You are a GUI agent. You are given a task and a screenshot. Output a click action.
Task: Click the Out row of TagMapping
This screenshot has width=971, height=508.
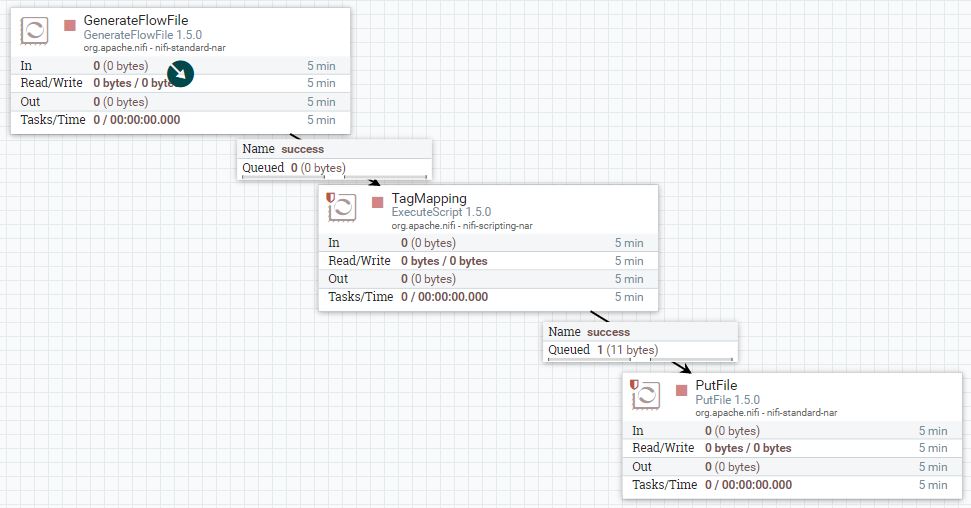pos(488,279)
